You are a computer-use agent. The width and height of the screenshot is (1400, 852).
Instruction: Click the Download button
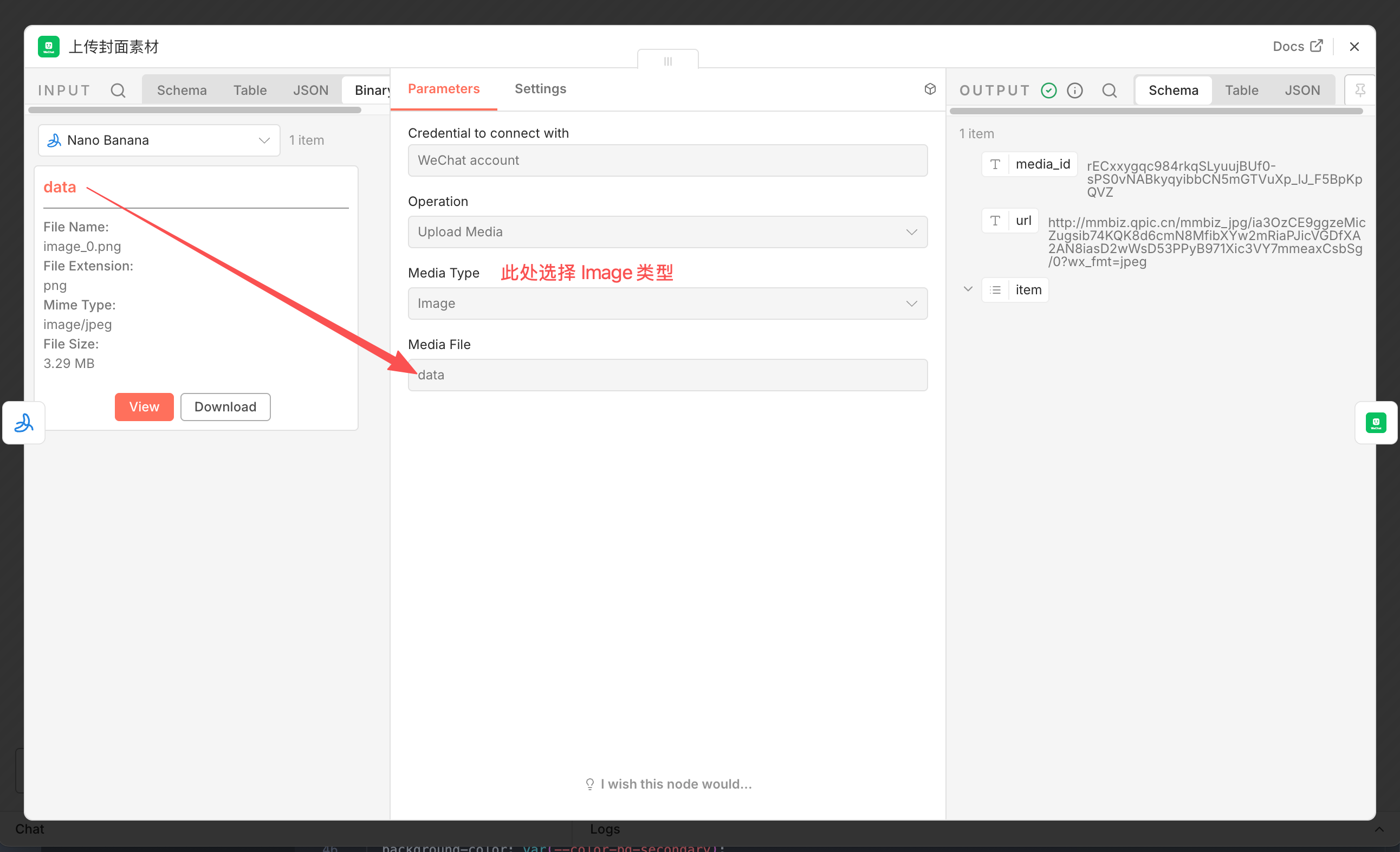[x=225, y=407]
